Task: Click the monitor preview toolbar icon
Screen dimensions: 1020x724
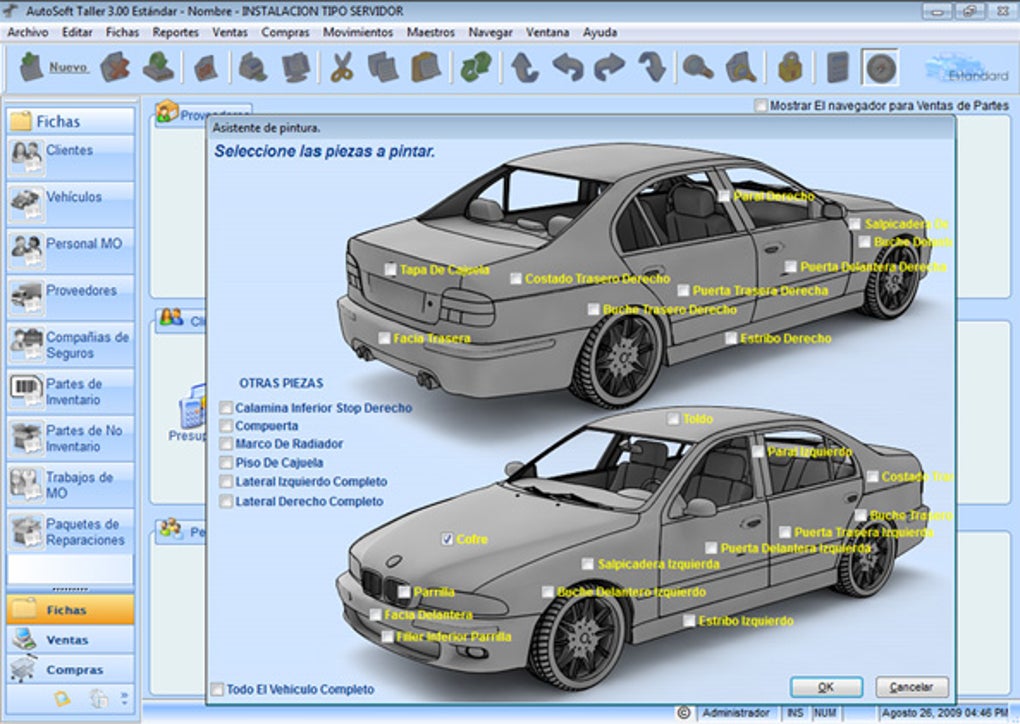Action: [295, 67]
